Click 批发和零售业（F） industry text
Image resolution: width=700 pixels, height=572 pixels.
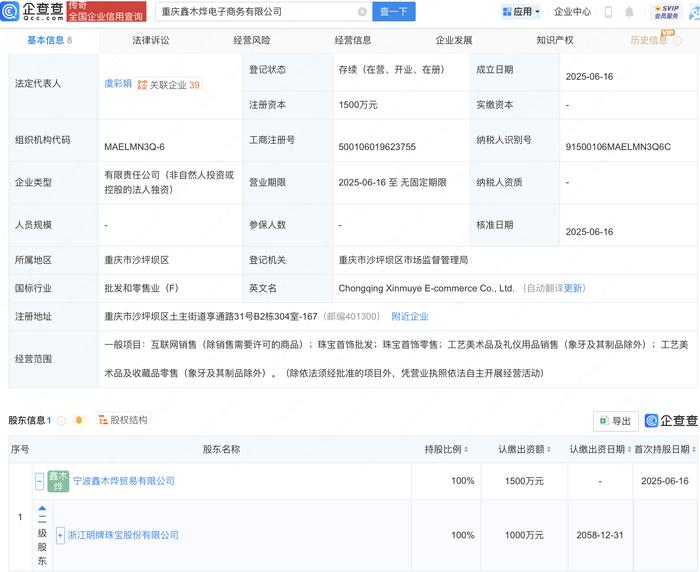coord(142,288)
